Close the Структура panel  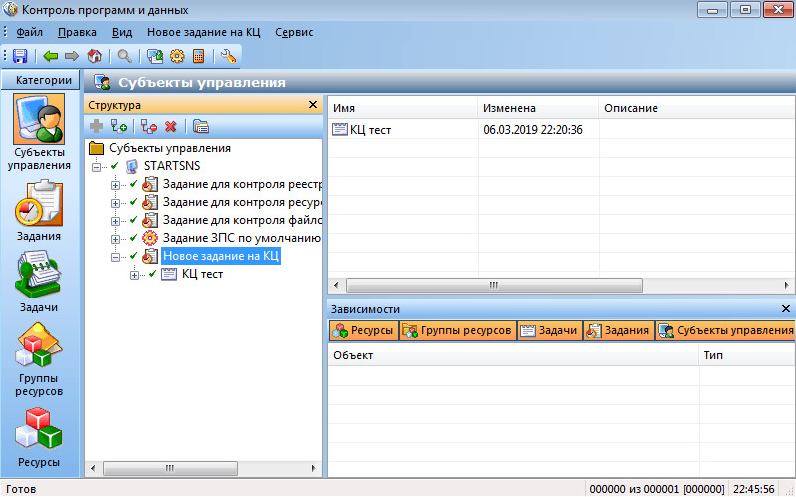pos(313,105)
